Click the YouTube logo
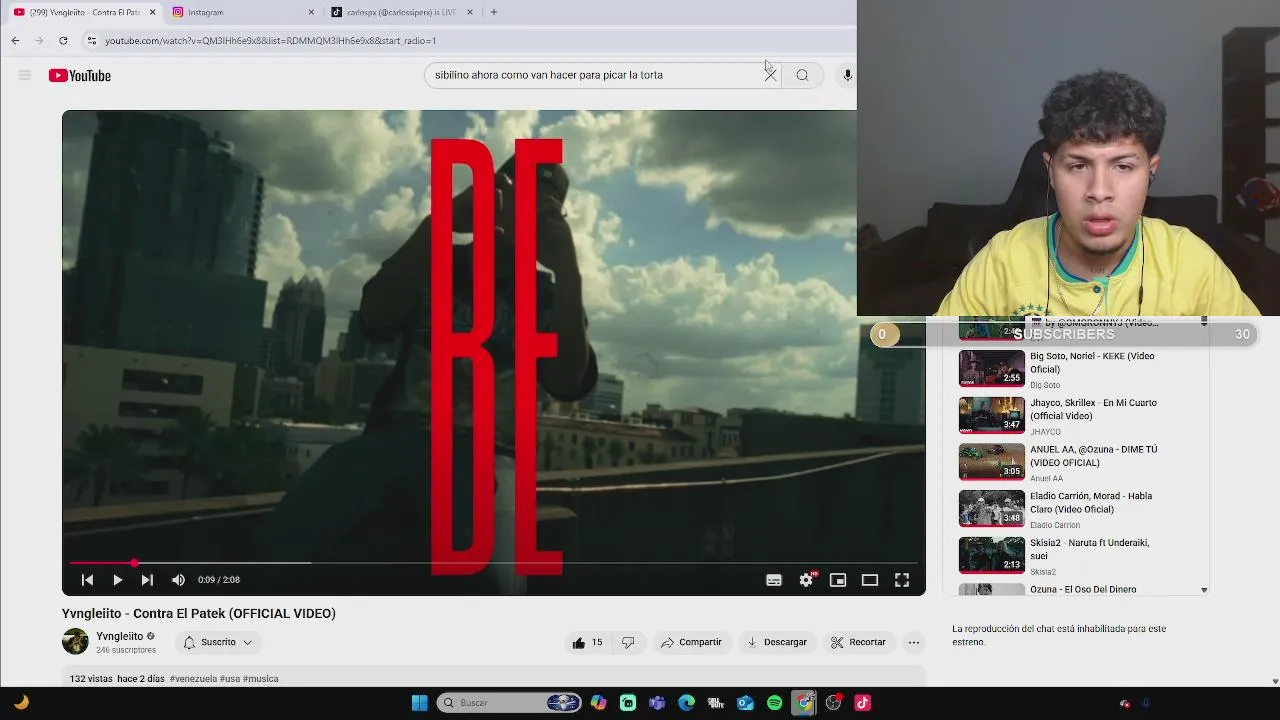The width and height of the screenshot is (1280, 720). 79,75
